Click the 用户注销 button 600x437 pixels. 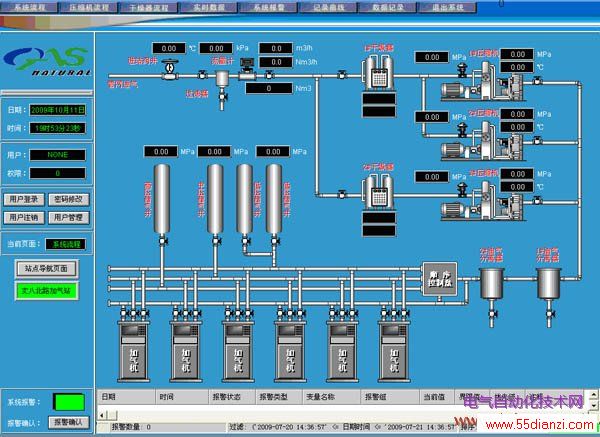tap(24, 218)
